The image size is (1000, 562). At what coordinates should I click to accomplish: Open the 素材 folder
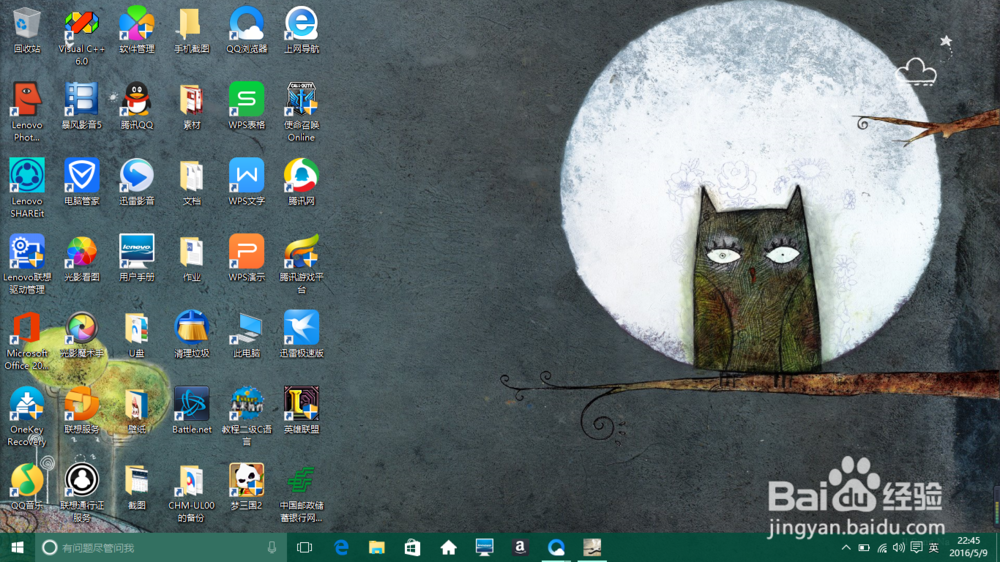point(191,106)
